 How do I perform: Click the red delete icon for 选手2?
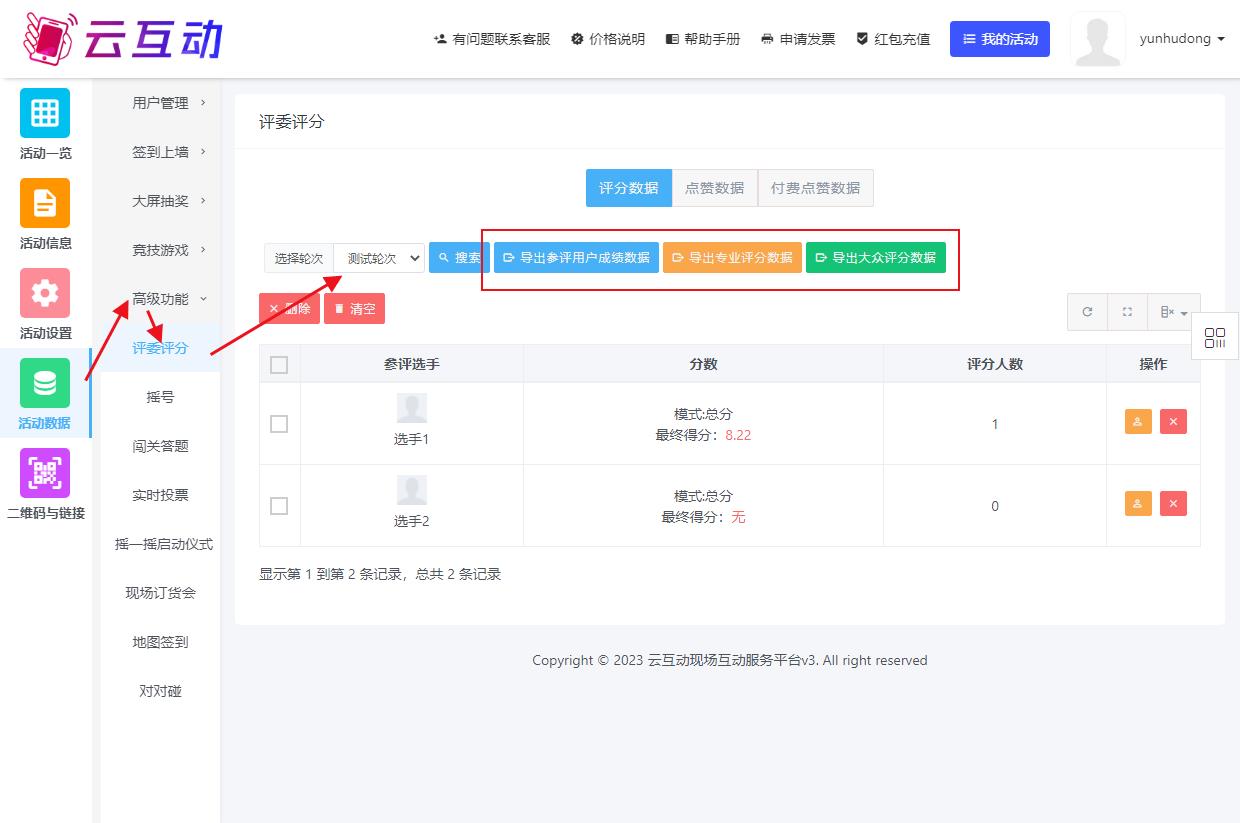tap(1173, 504)
